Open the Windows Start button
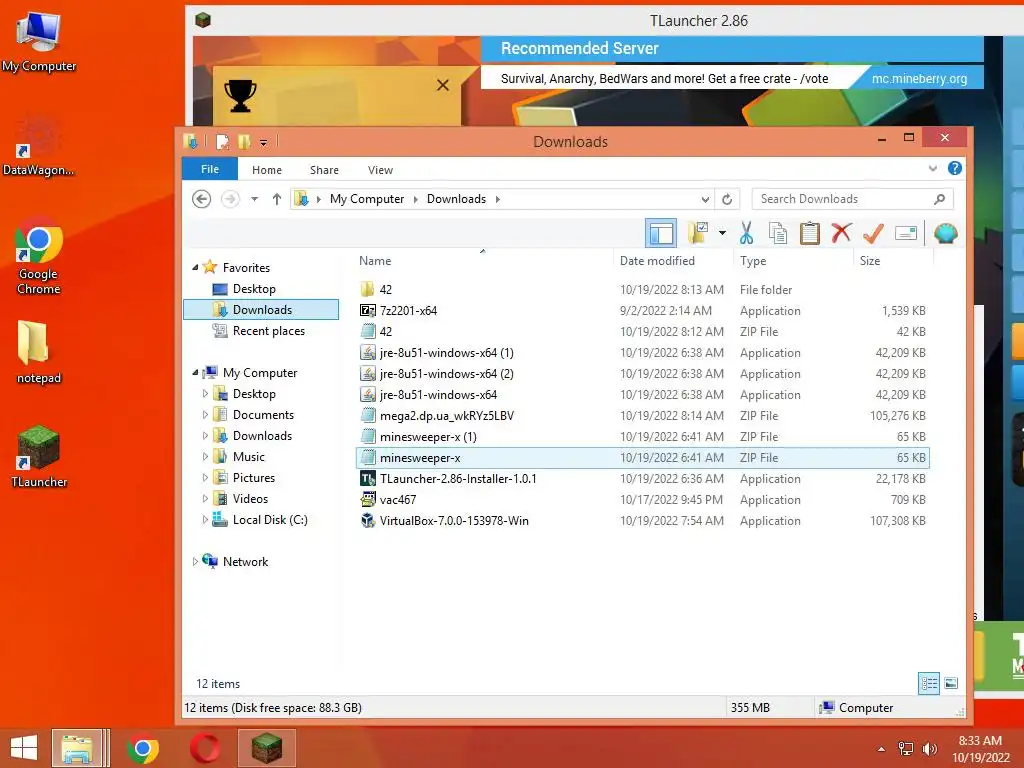1024x768 pixels. [24, 748]
